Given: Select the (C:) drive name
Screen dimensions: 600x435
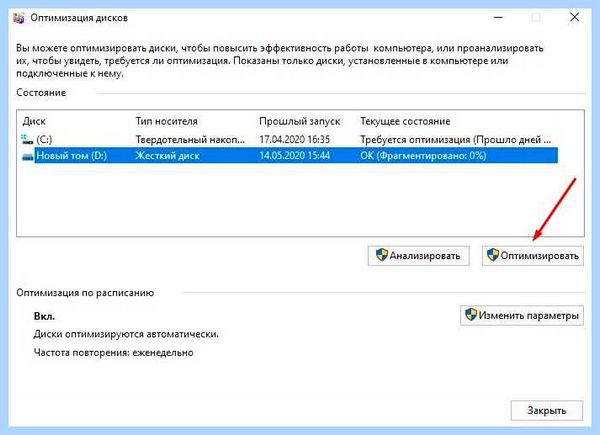Looking at the screenshot, I should coord(44,140).
